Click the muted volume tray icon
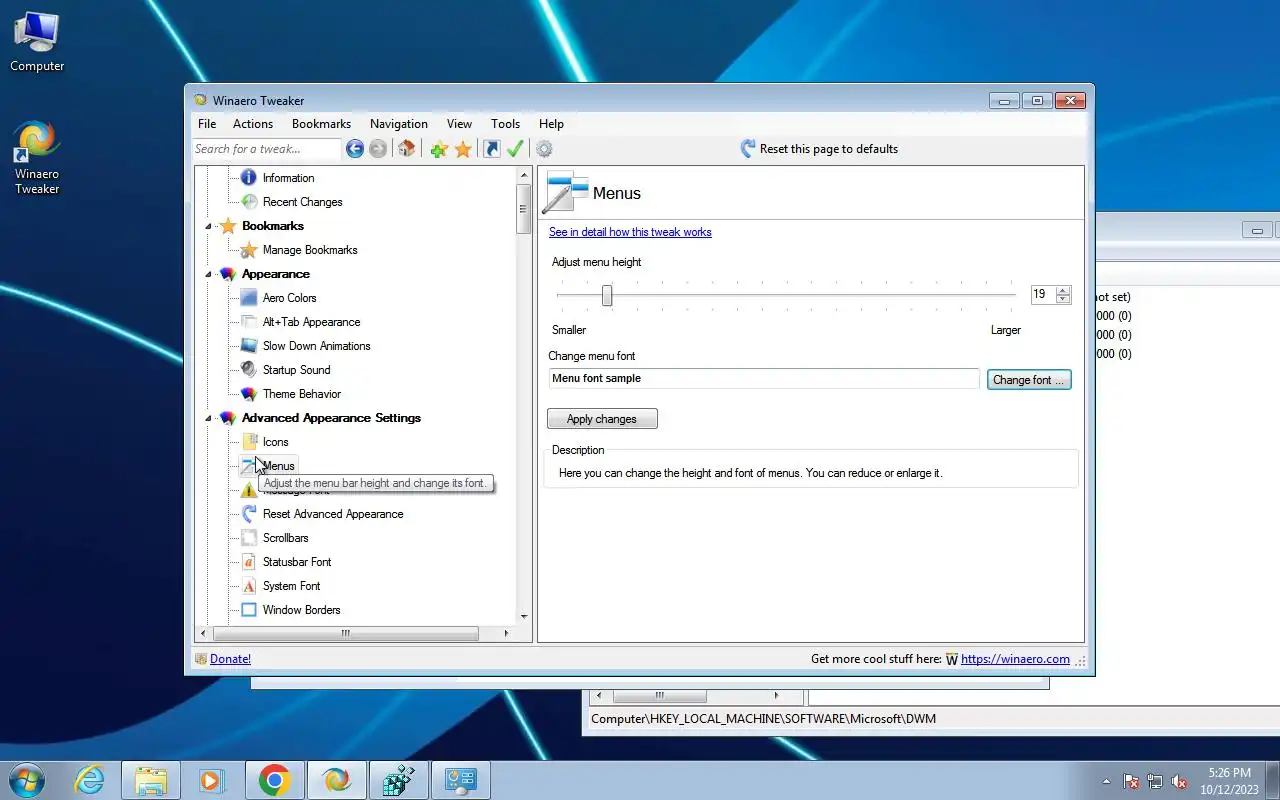The height and width of the screenshot is (800, 1280). 1180,781
